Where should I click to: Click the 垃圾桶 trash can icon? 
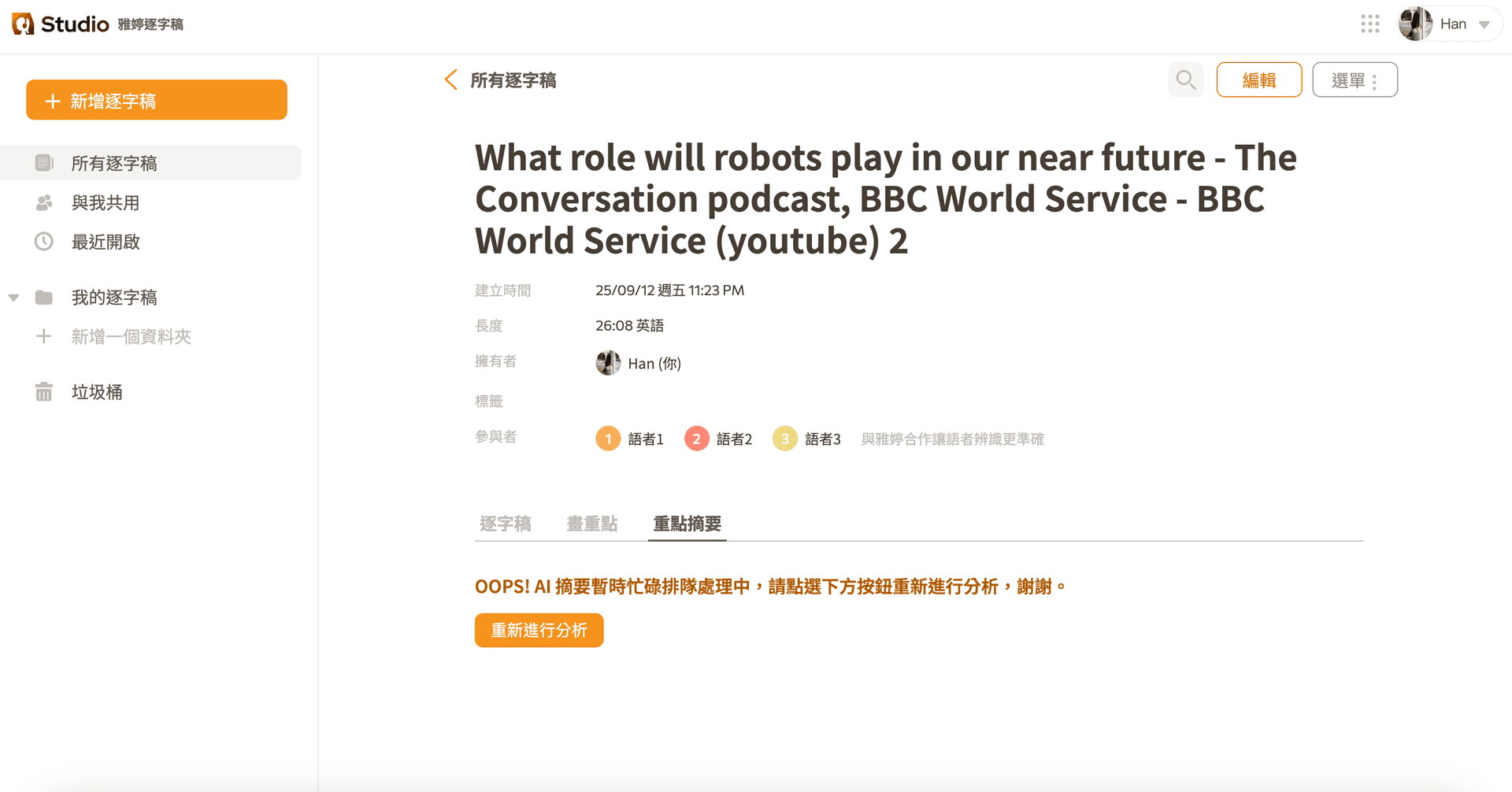(44, 391)
